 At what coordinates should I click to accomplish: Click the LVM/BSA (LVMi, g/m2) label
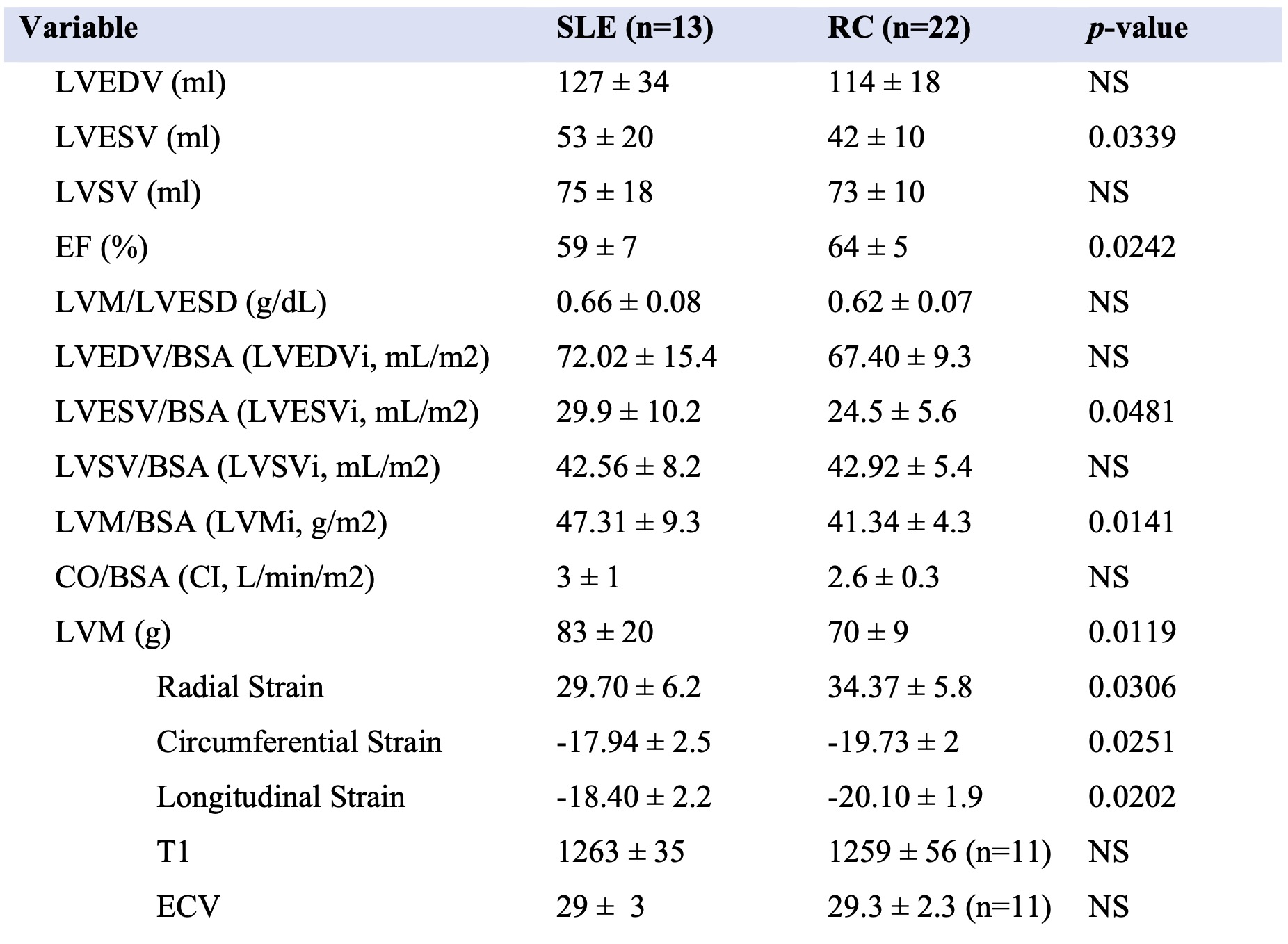221,522
